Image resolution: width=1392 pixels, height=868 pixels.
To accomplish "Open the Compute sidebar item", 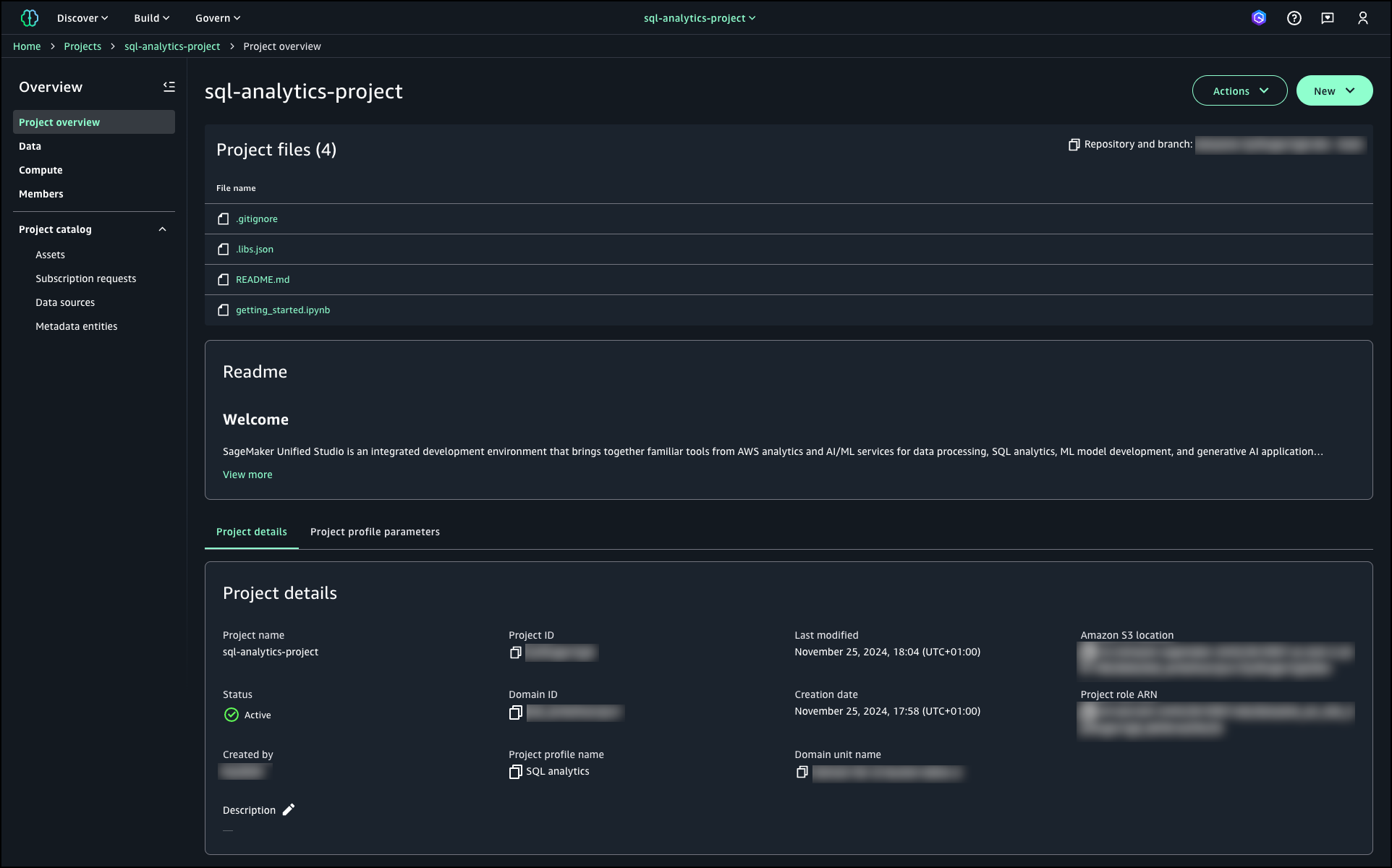I will click(41, 170).
